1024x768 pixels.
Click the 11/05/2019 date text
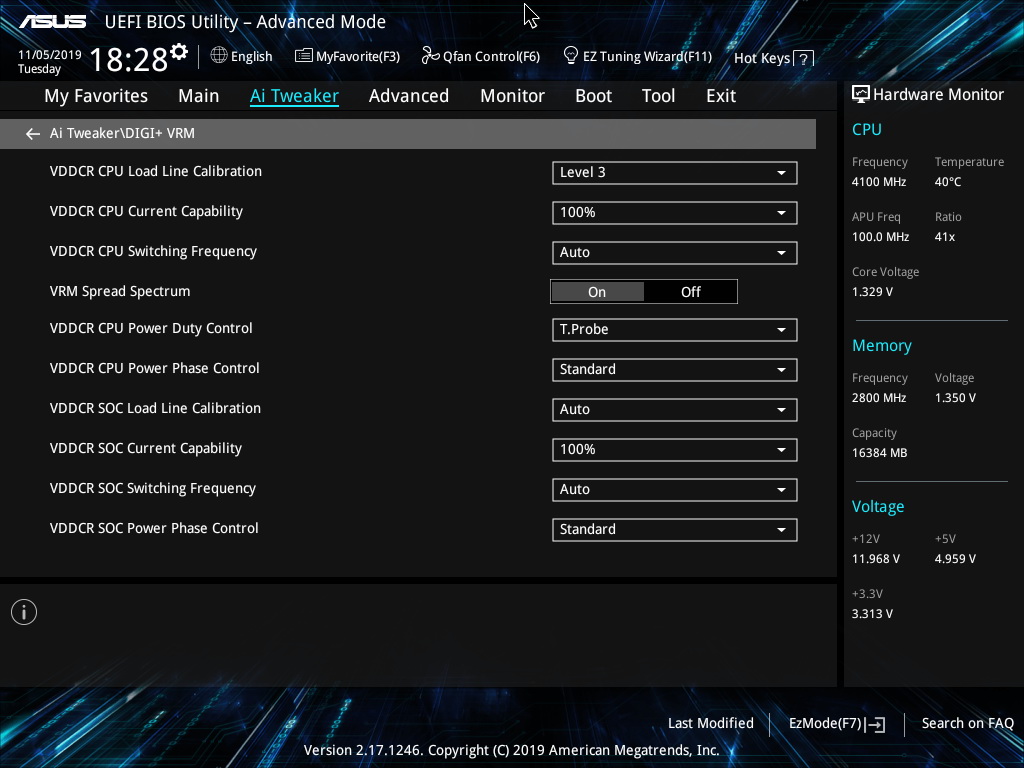click(50, 55)
